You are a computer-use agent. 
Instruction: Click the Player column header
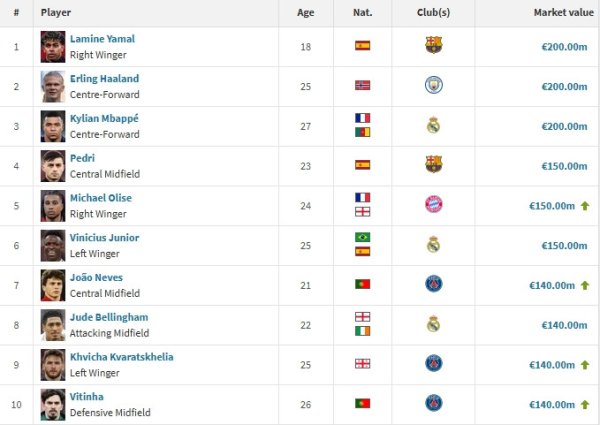point(56,13)
